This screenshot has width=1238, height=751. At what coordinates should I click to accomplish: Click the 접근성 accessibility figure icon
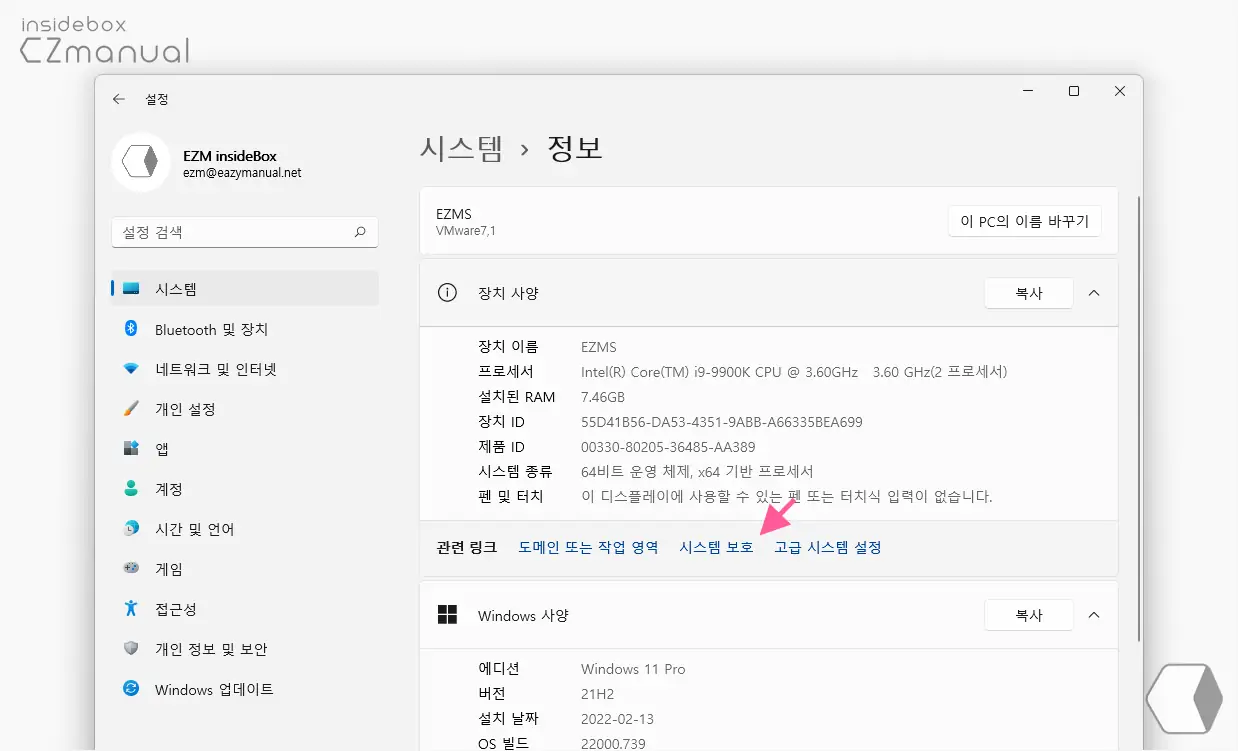click(x=131, y=609)
